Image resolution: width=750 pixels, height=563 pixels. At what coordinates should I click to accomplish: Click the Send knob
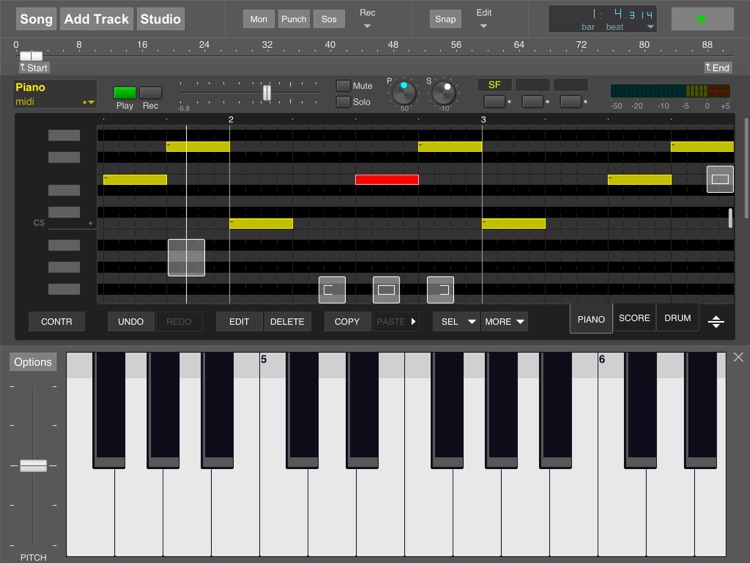tap(444, 92)
